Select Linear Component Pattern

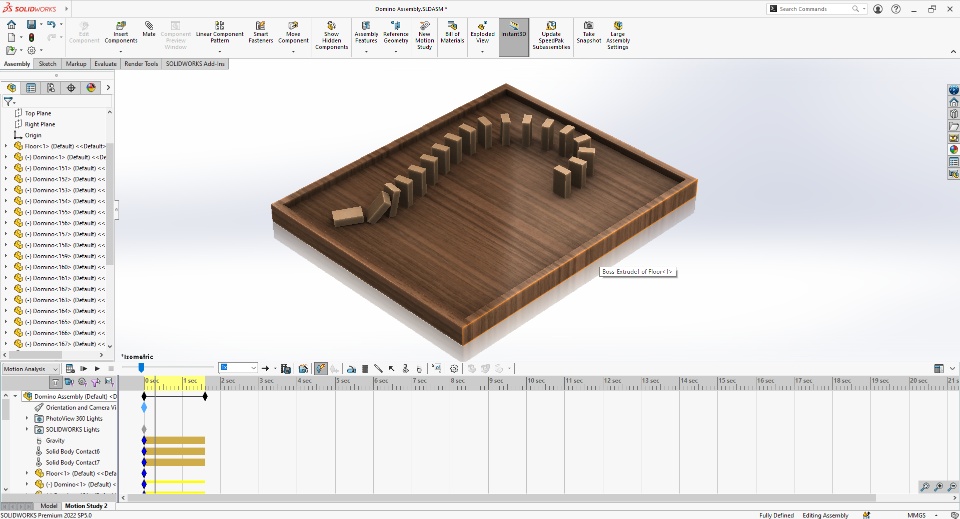[220, 33]
